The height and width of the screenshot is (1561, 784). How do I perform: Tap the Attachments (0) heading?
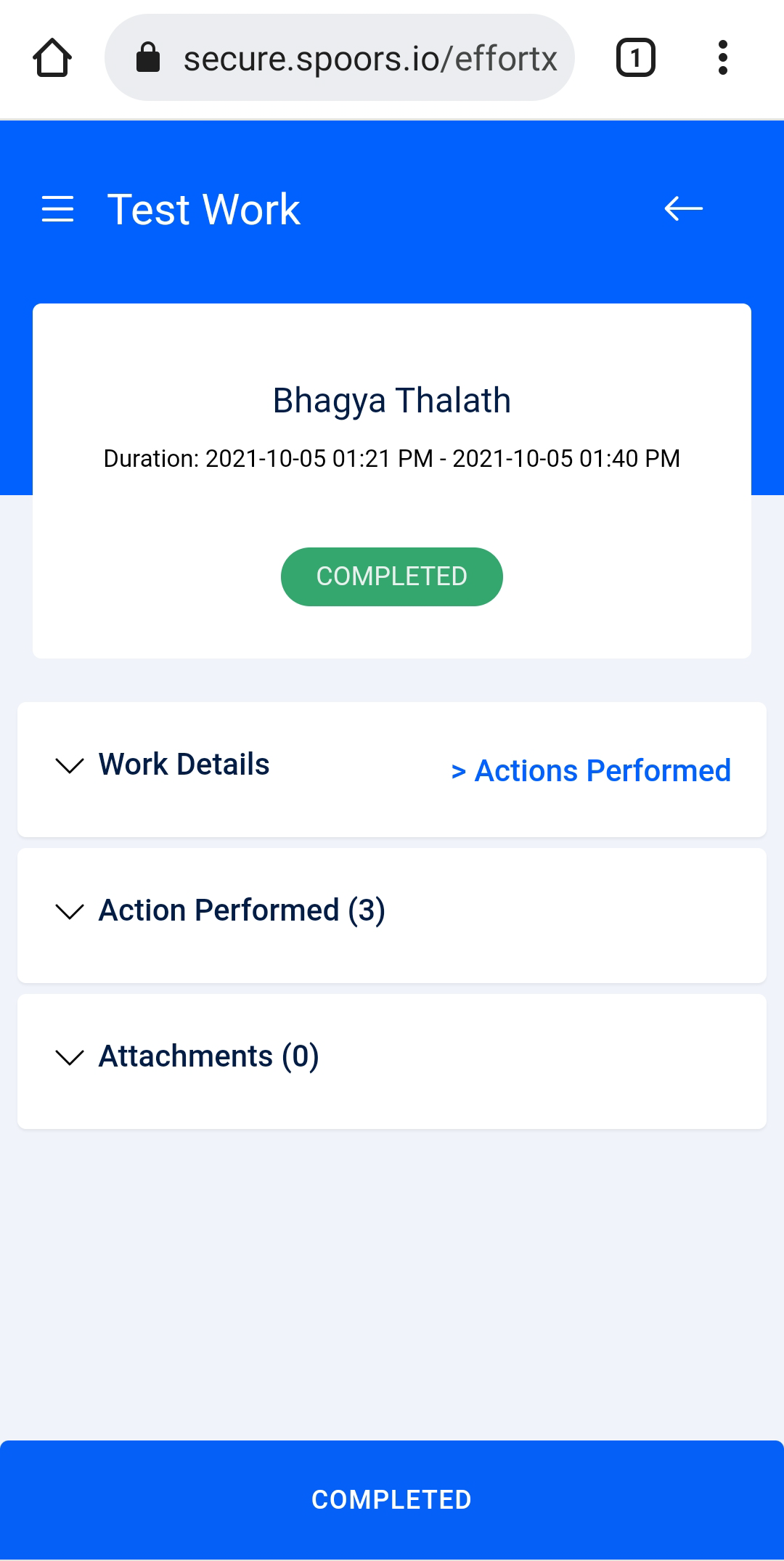209,1056
